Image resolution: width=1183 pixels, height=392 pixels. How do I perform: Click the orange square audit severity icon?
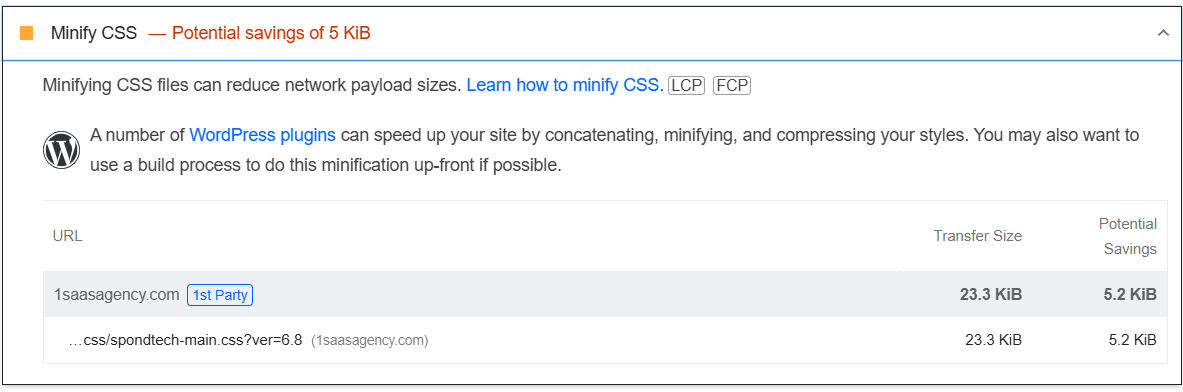(27, 33)
